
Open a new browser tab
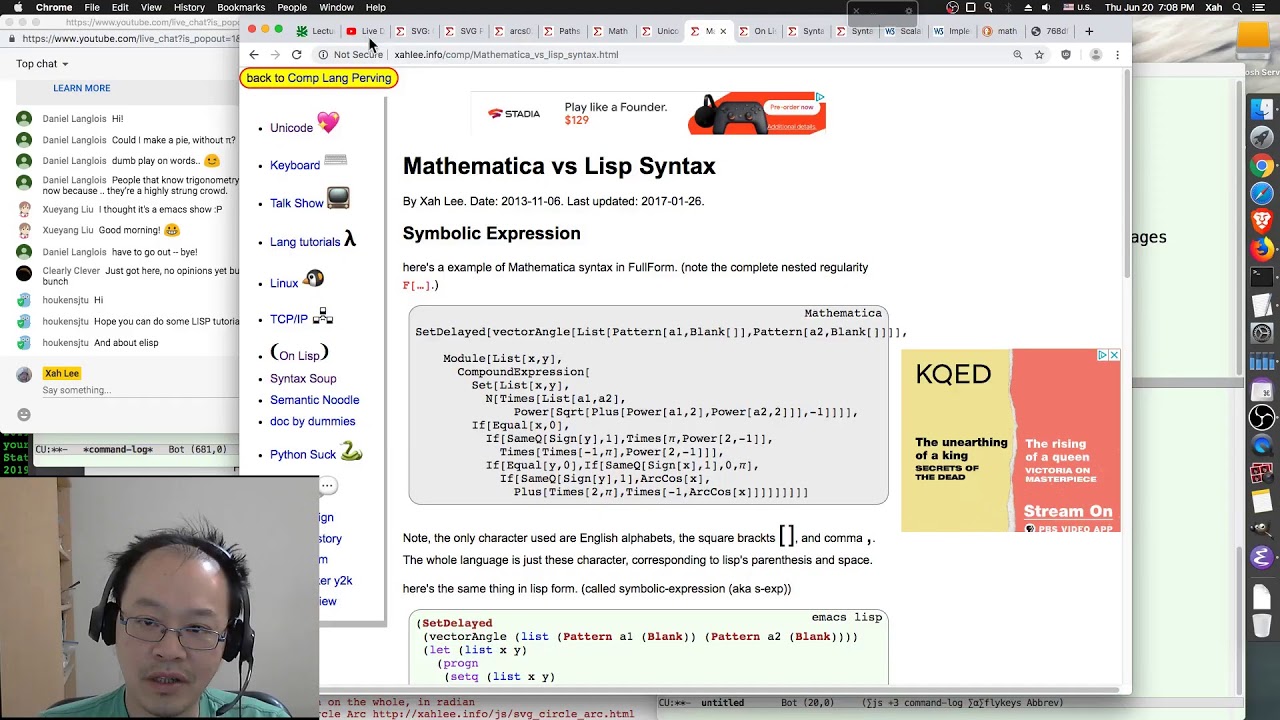coord(1089,31)
